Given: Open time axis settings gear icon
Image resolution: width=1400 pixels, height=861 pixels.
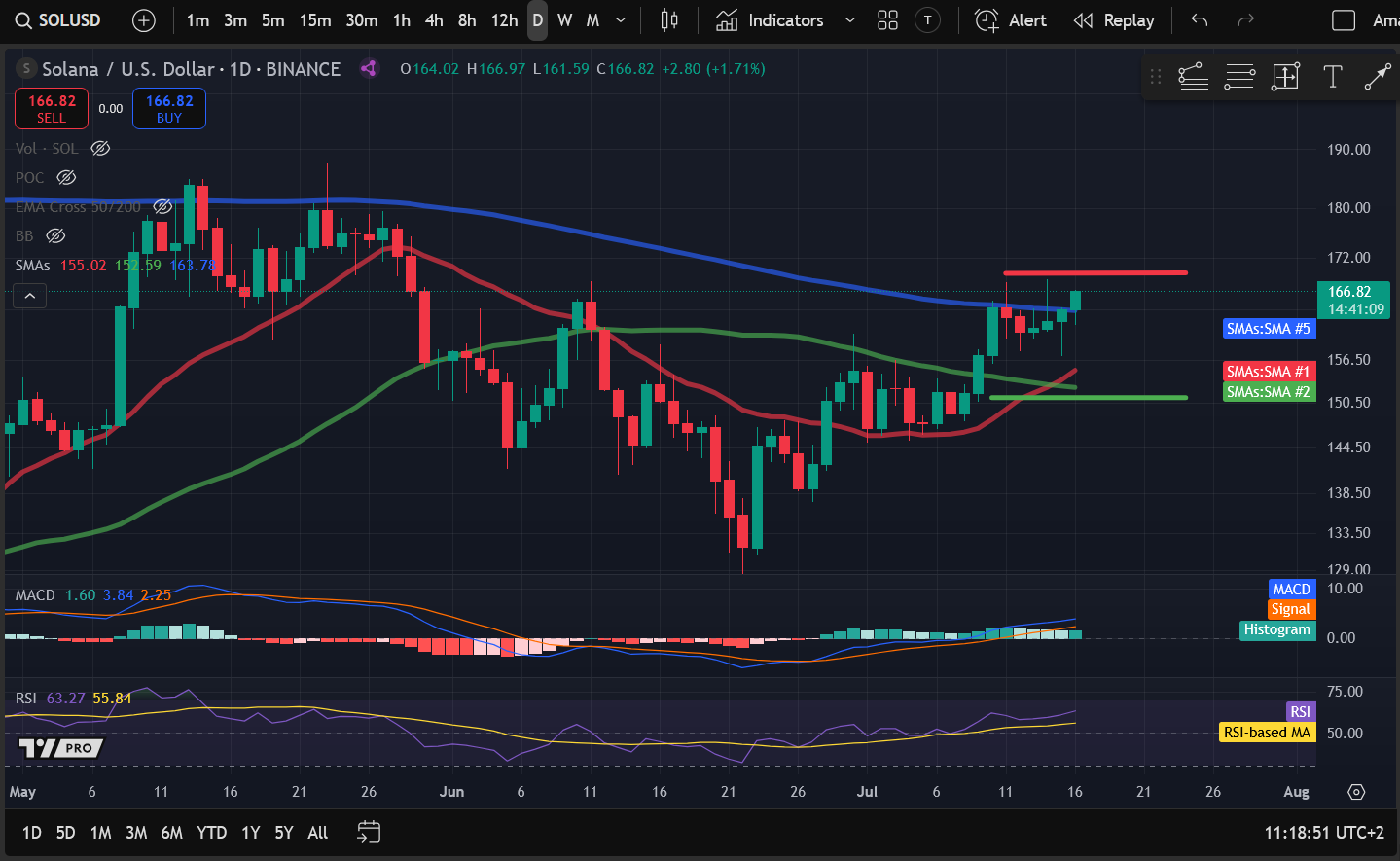Looking at the screenshot, I should [1356, 792].
